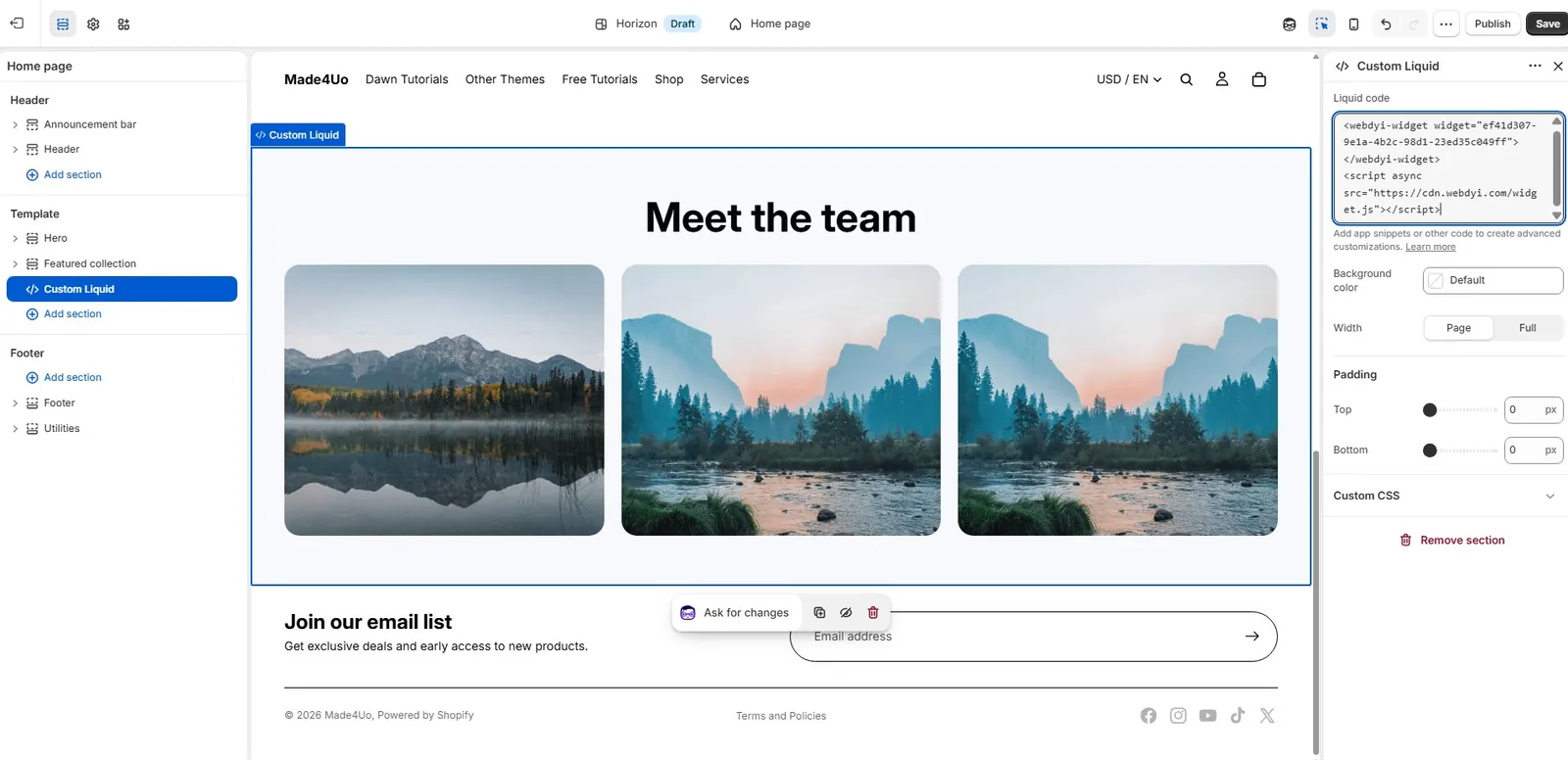Click the Instagram social icon
The image size is (1568, 760).
click(x=1178, y=716)
